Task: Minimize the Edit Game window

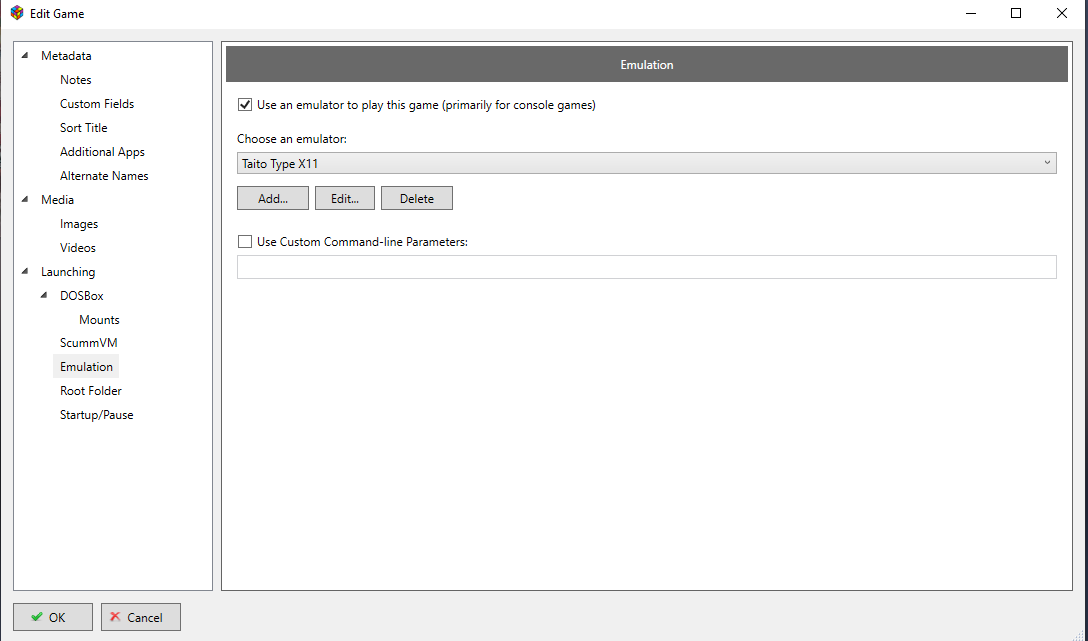Action: point(970,13)
